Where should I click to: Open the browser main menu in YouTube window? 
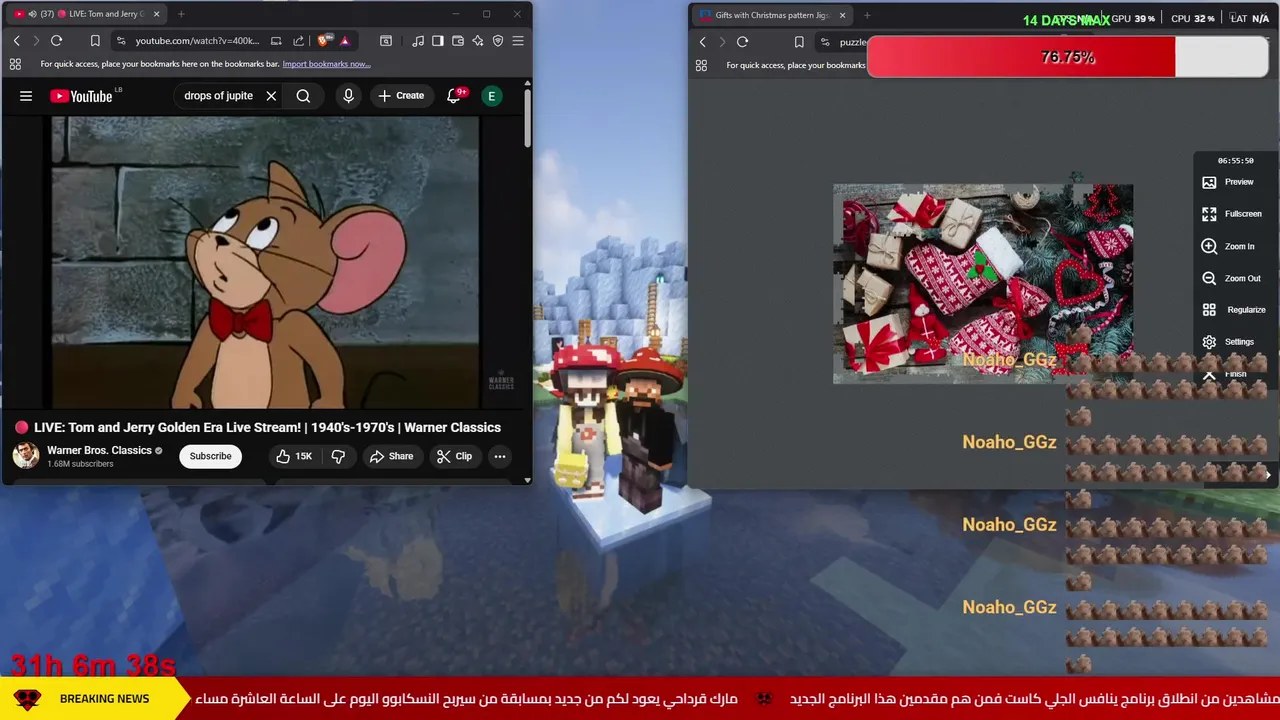518,41
